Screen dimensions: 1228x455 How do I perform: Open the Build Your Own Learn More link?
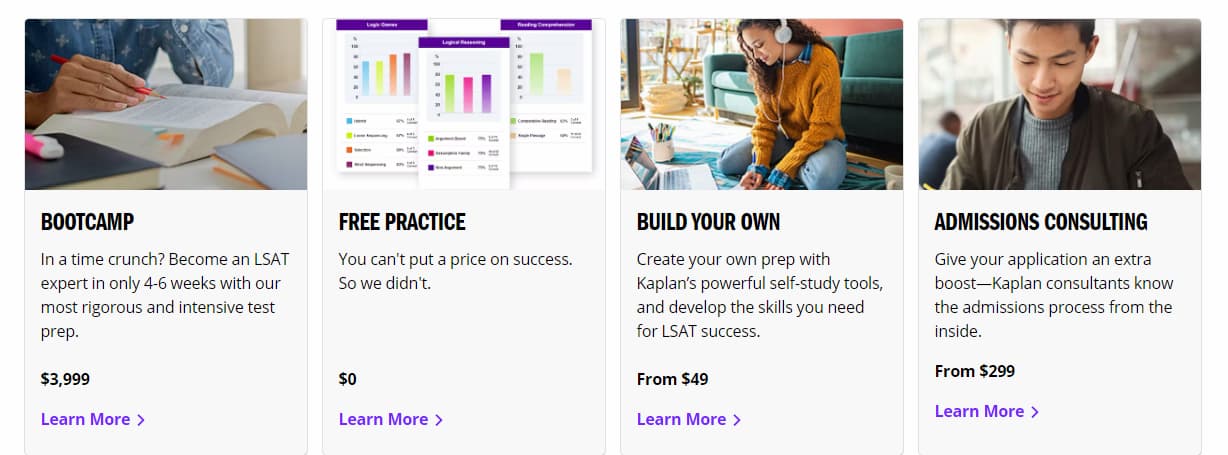point(689,419)
